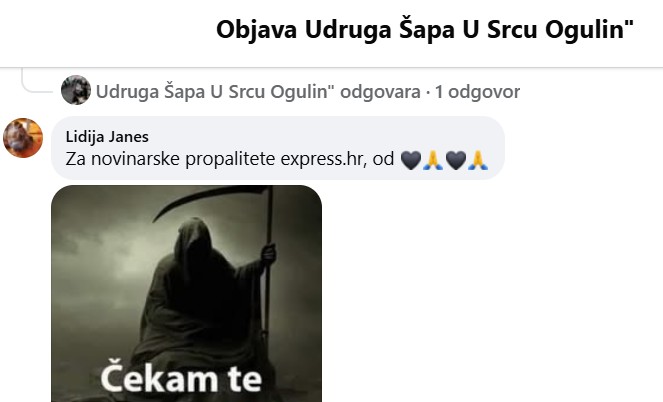The image size is (663, 402).
Task: Open the Grim Reaper 'Čekam te' GIF
Action: pos(186,293)
